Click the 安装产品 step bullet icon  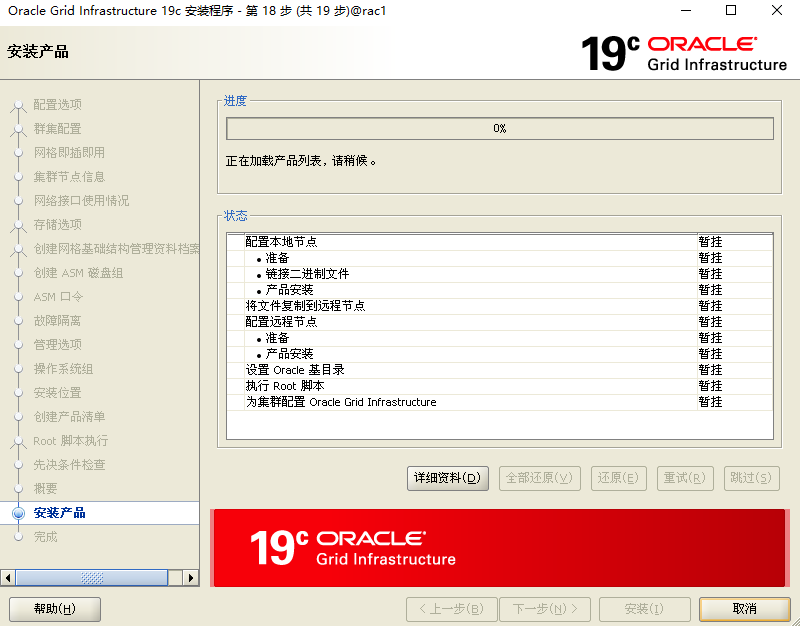17,513
